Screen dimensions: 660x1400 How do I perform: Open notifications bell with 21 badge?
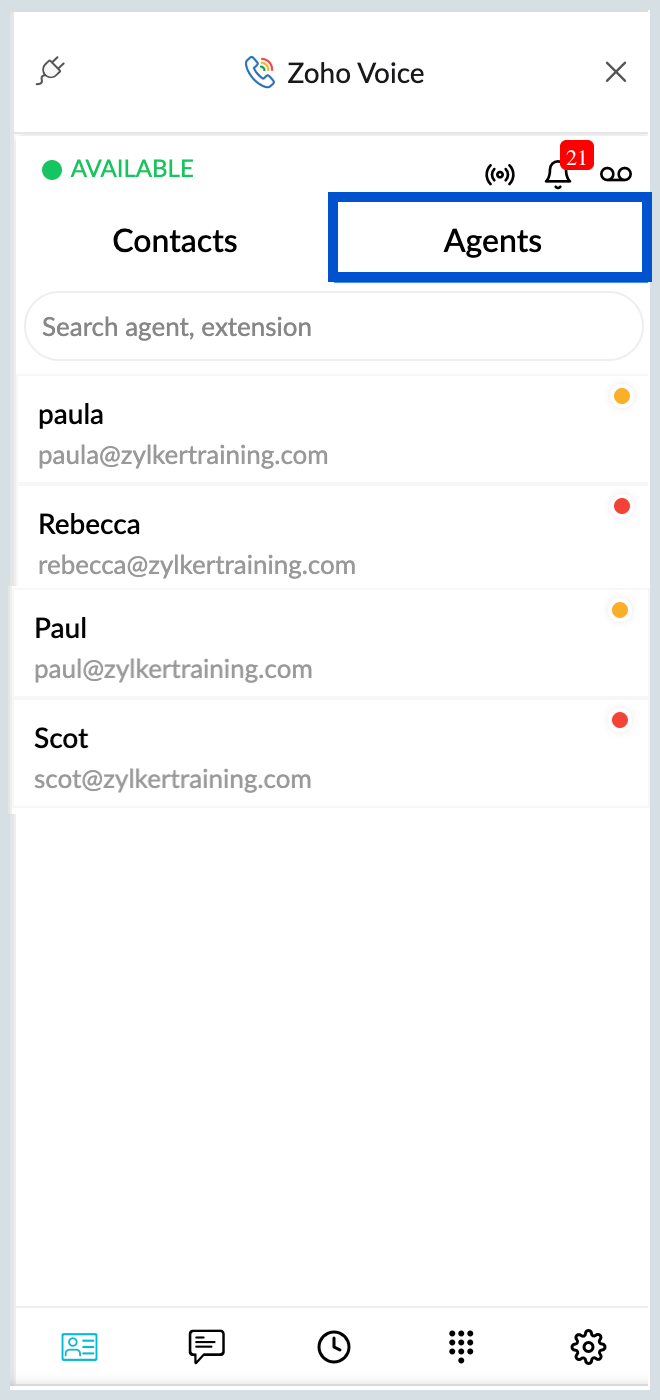(x=558, y=174)
